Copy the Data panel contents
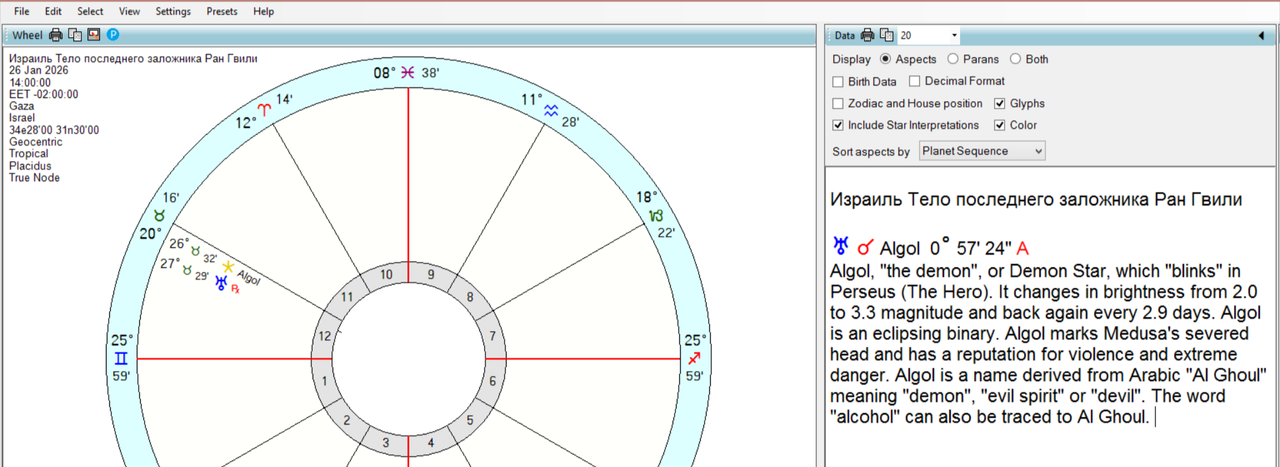Image resolution: width=1280 pixels, height=467 pixels. (886, 35)
